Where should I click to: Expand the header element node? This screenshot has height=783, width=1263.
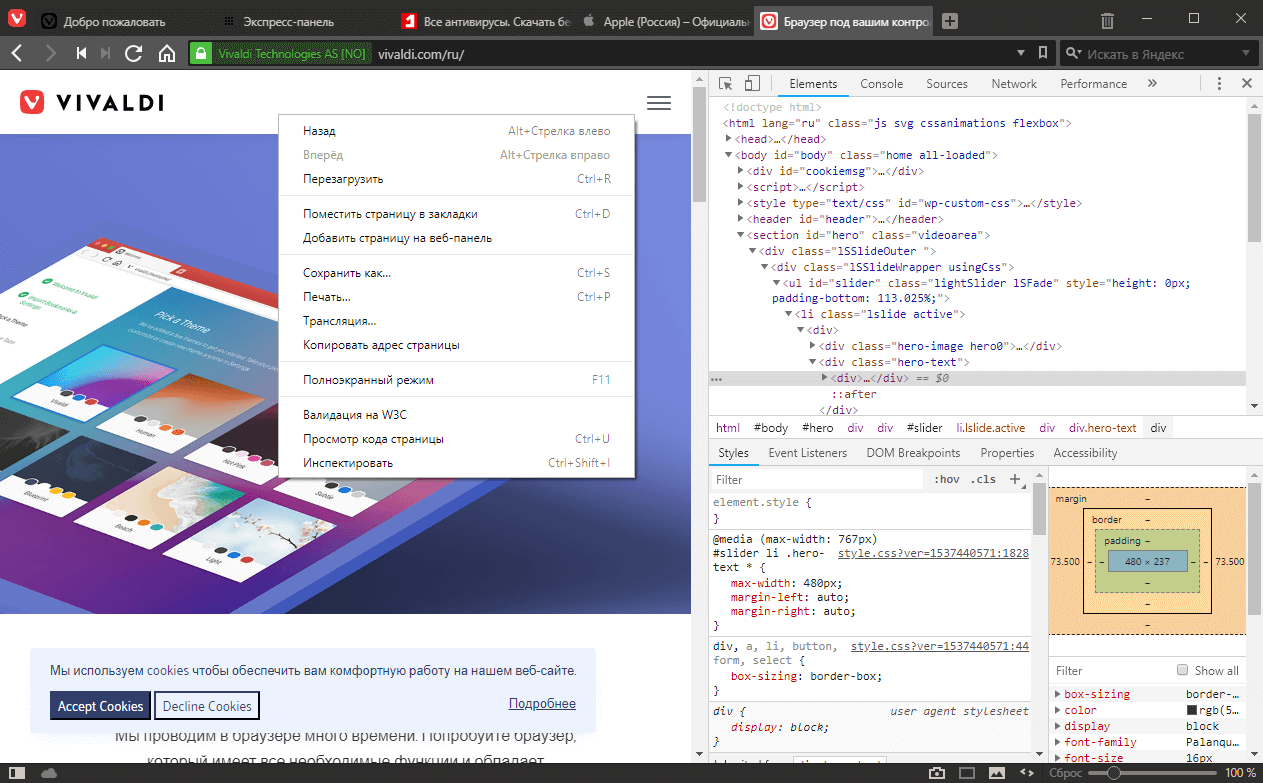tap(742, 220)
